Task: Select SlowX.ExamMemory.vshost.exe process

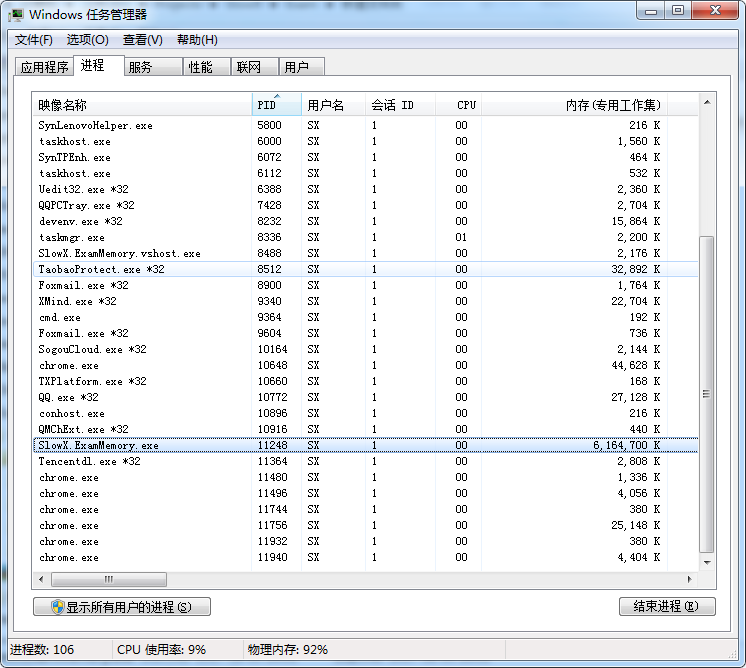Action: click(x=365, y=253)
